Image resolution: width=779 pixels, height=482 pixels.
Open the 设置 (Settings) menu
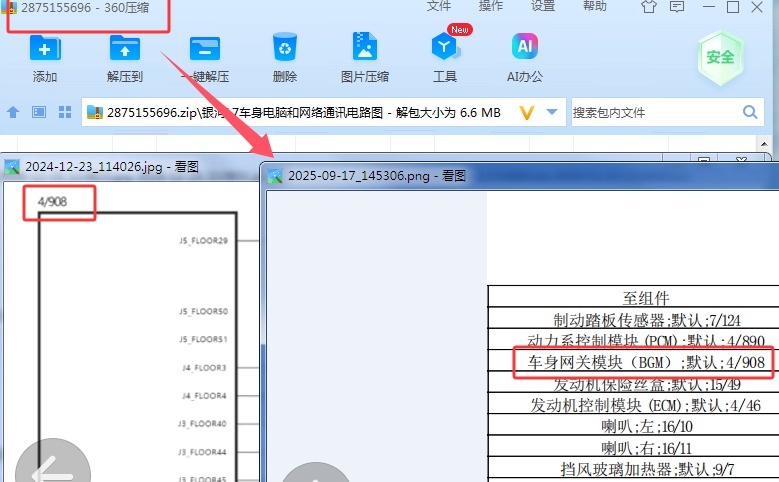[x=543, y=6]
